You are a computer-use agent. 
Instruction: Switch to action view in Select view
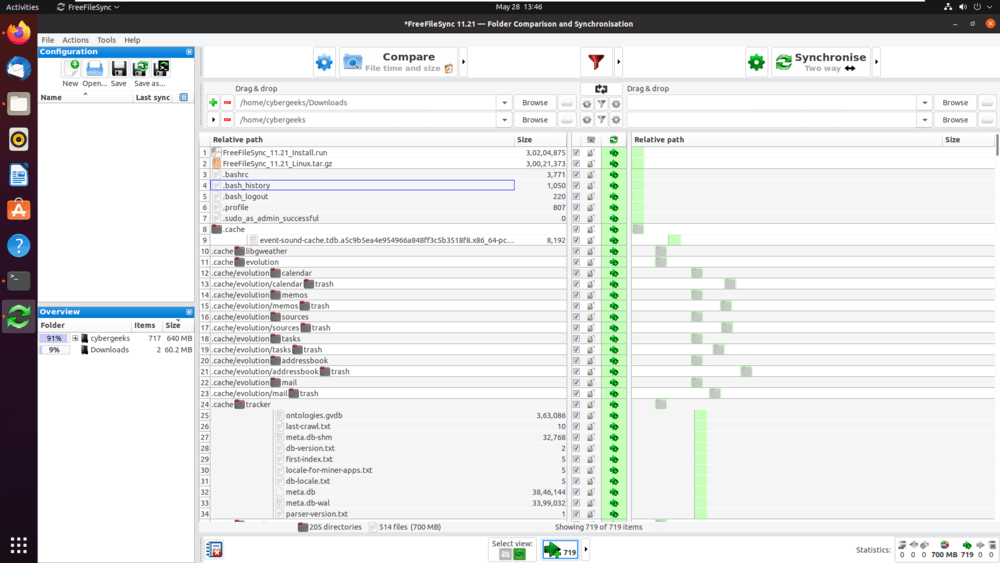[x=519, y=554]
